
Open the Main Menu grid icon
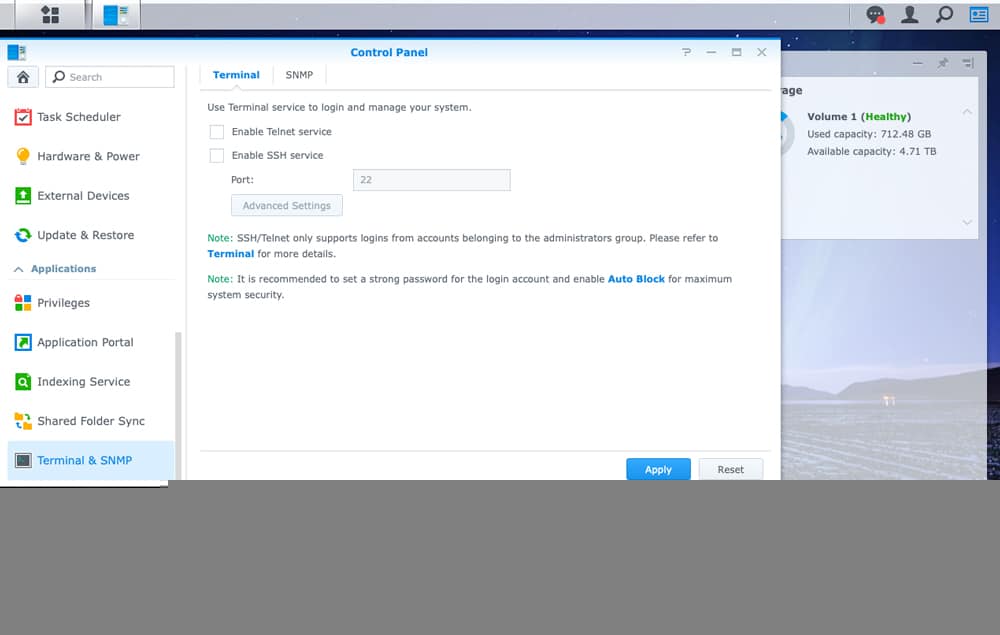[x=50, y=15]
